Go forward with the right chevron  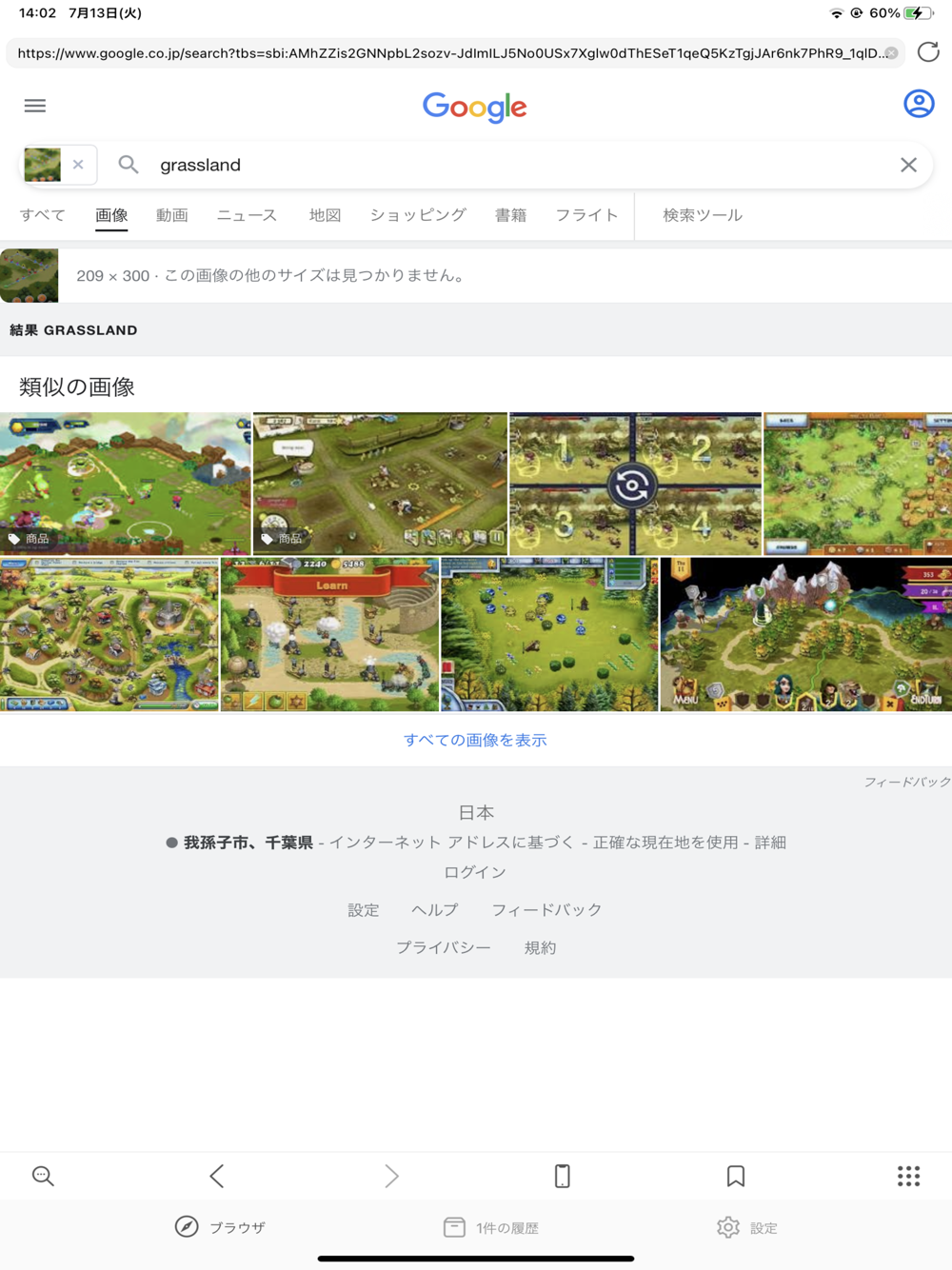tap(391, 1176)
